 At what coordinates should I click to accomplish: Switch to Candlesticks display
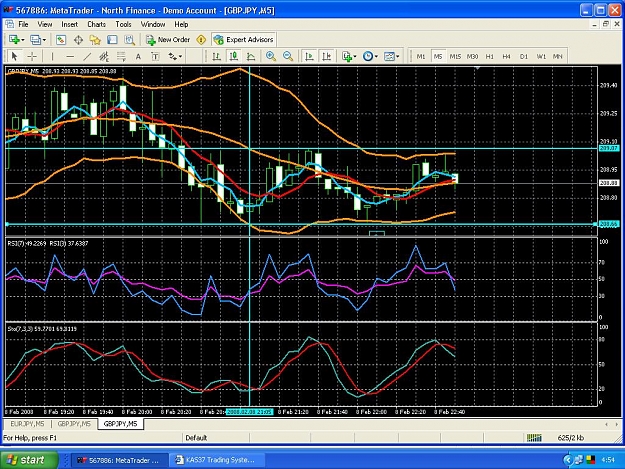[x=234, y=57]
